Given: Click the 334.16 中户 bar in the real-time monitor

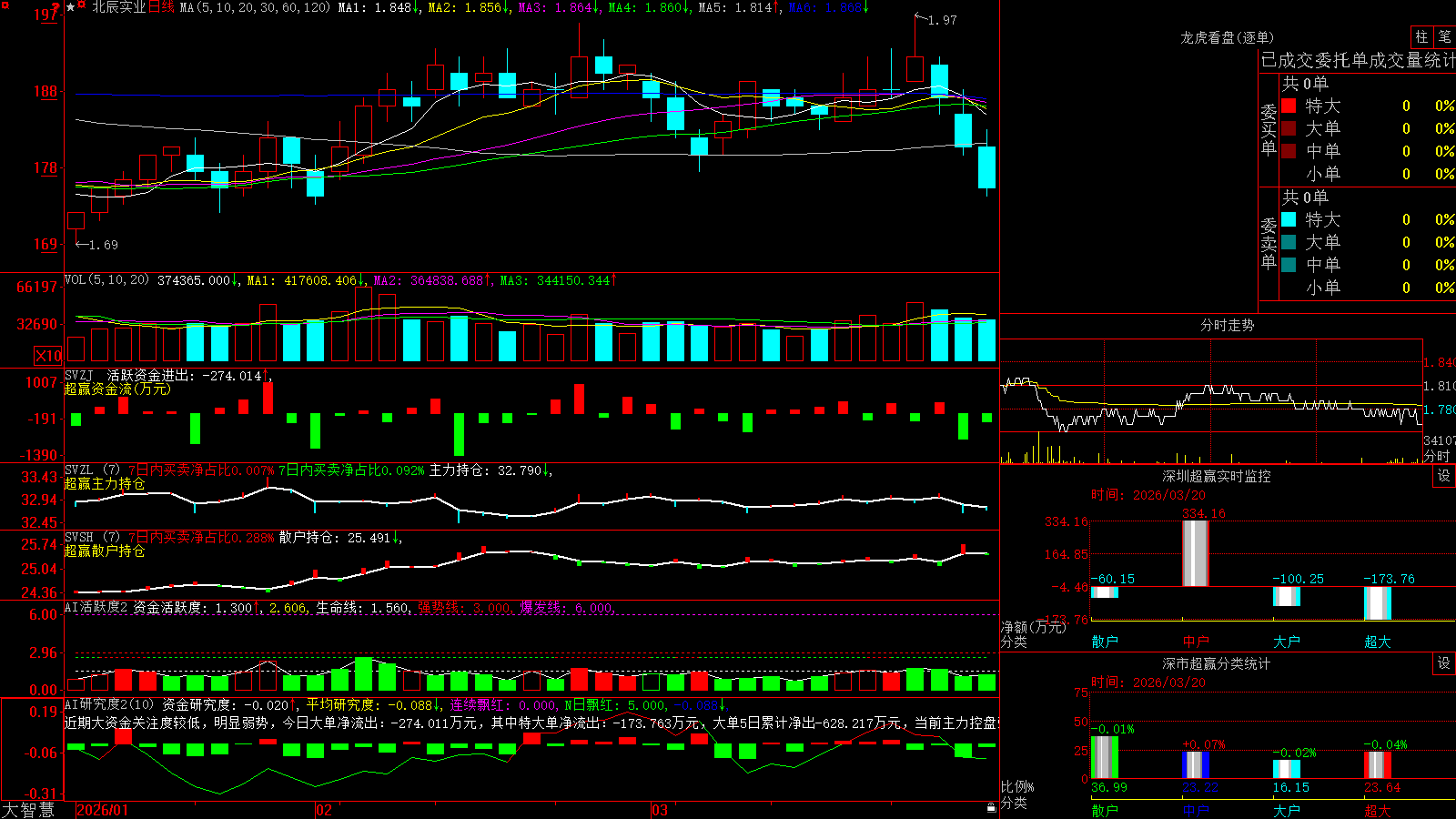Looking at the screenshot, I should (x=1196, y=553).
